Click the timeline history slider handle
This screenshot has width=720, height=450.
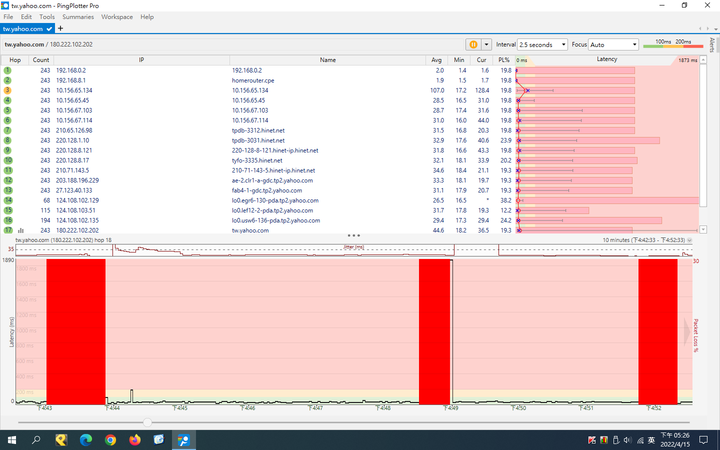[147, 422]
